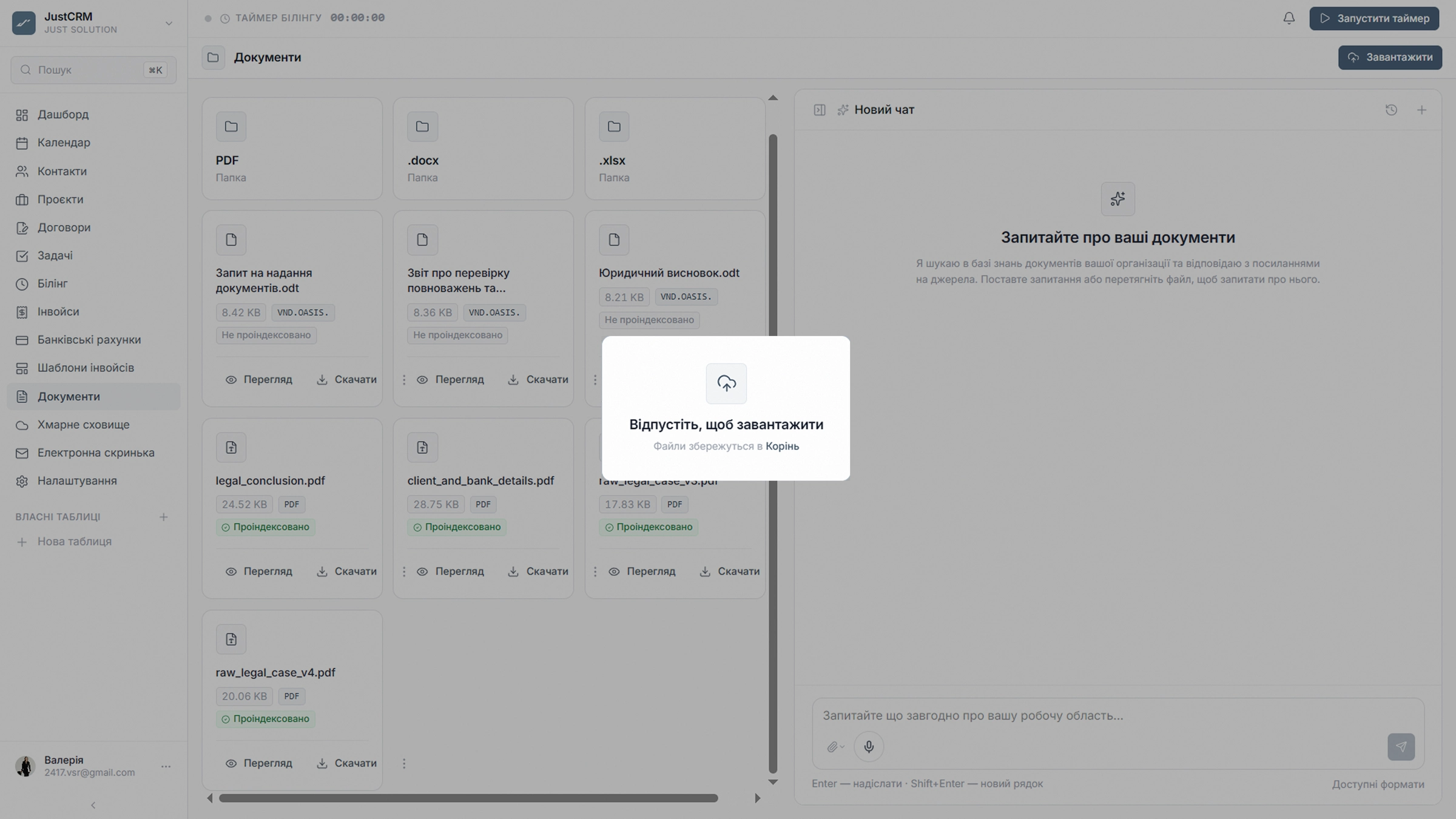The height and width of the screenshot is (819, 1456).
Task: Open Хмарне сховище
Action: [x=93, y=425]
